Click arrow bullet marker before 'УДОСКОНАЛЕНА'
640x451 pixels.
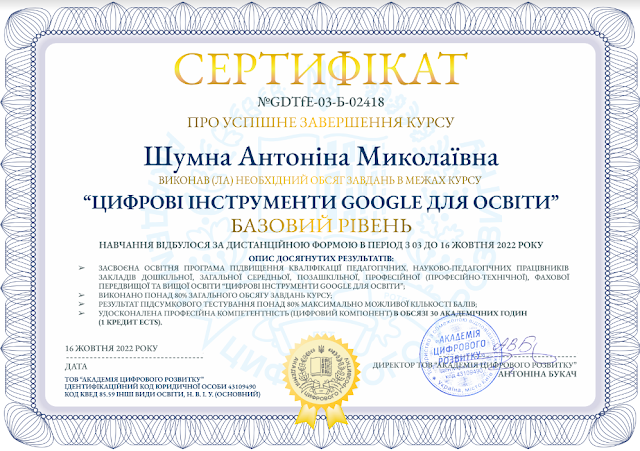82,313
